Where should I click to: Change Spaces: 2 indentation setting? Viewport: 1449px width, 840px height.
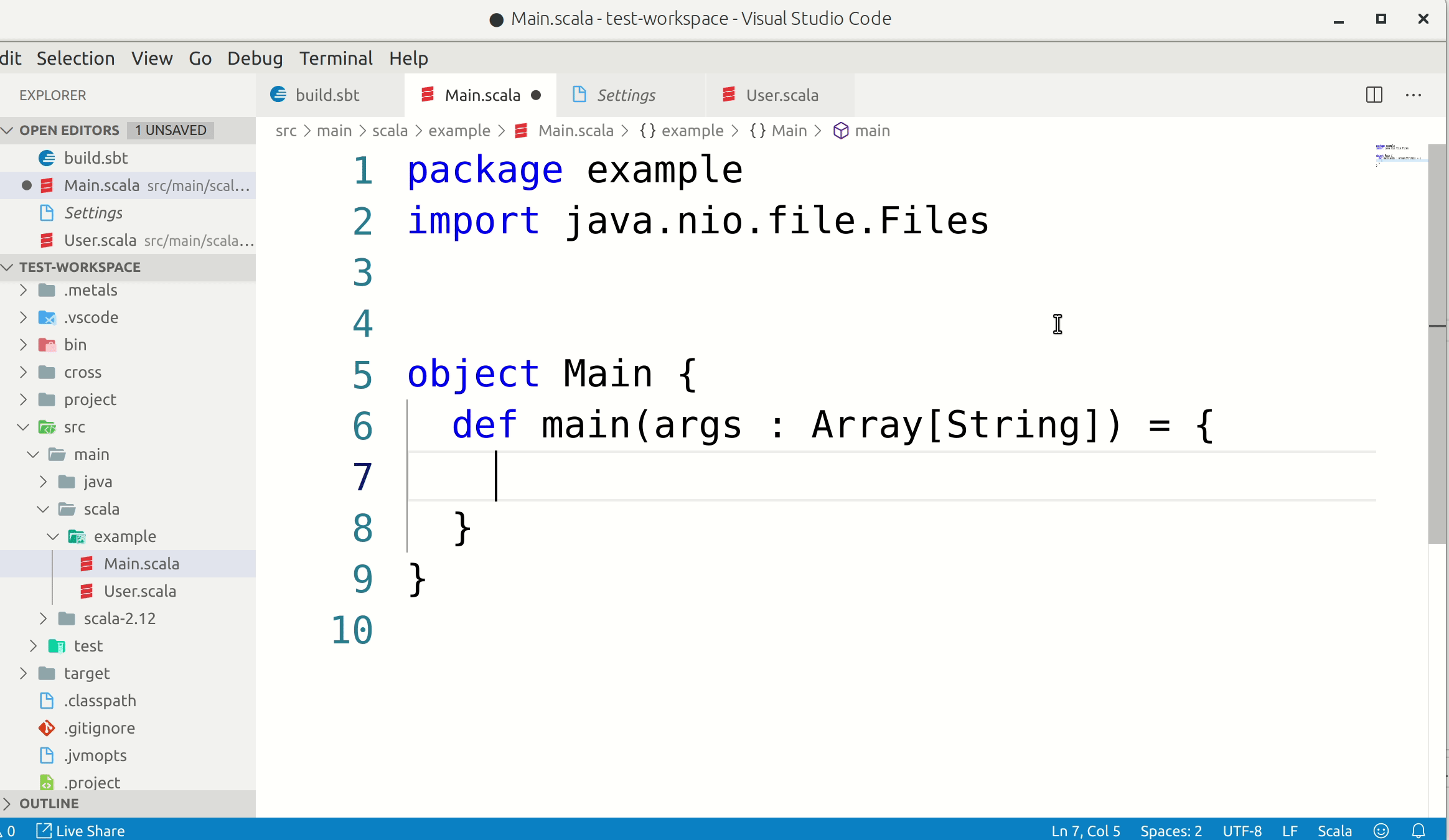tap(1171, 831)
